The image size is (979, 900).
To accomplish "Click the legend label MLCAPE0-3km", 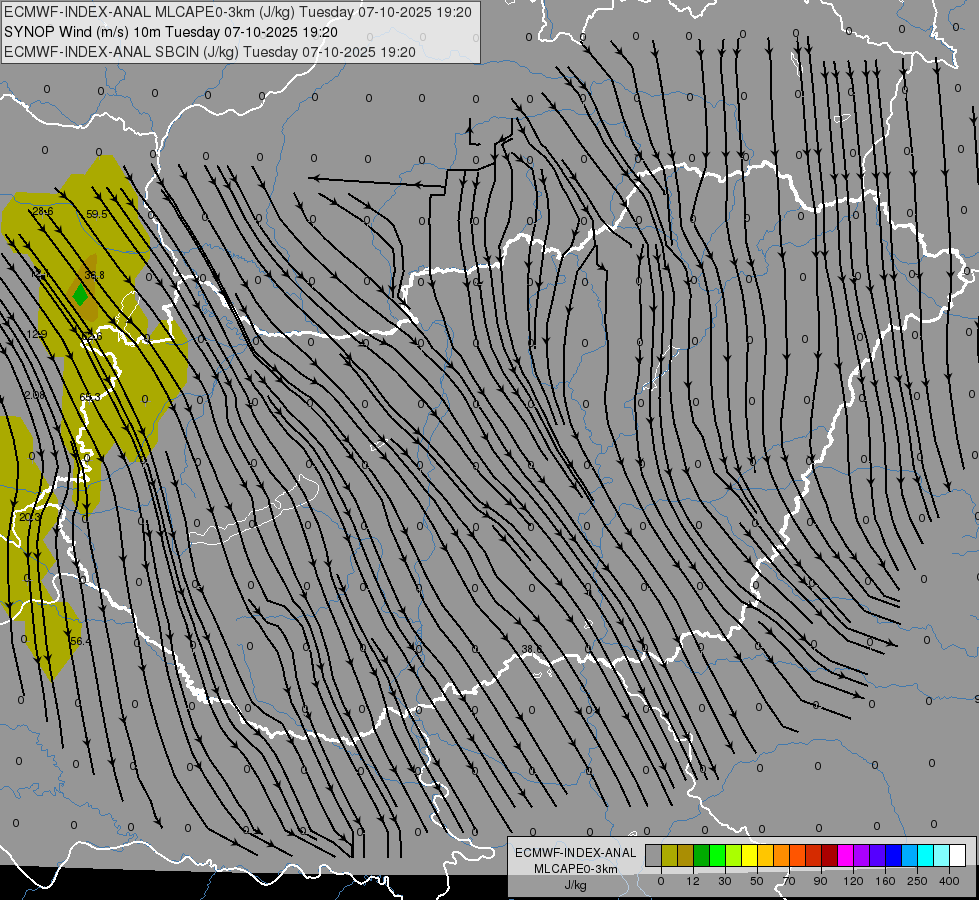I will click(576, 869).
